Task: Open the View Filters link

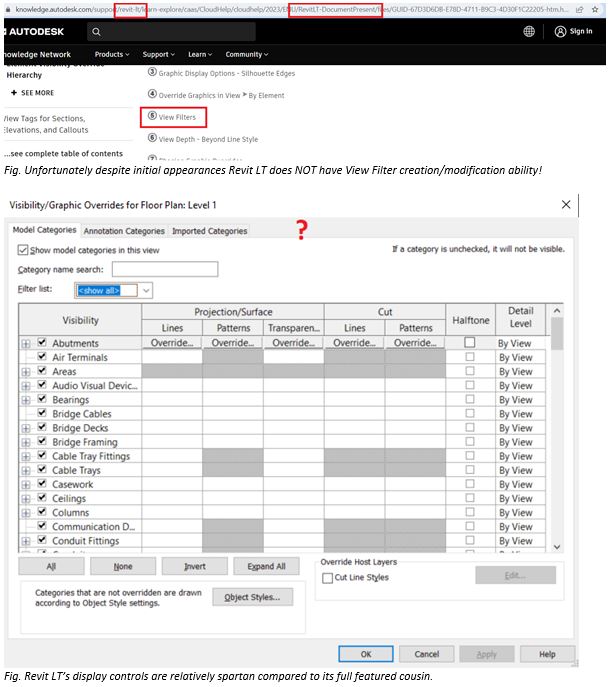Action: [177, 117]
